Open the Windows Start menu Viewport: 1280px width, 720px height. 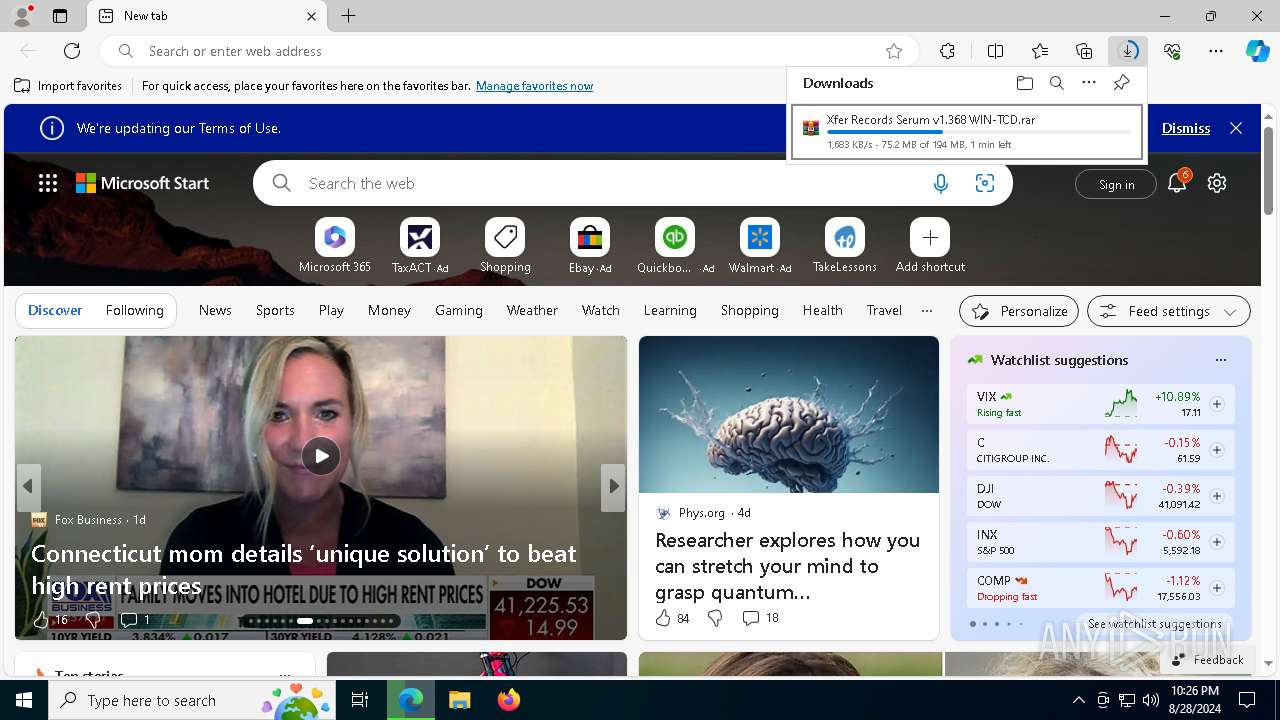point(24,700)
